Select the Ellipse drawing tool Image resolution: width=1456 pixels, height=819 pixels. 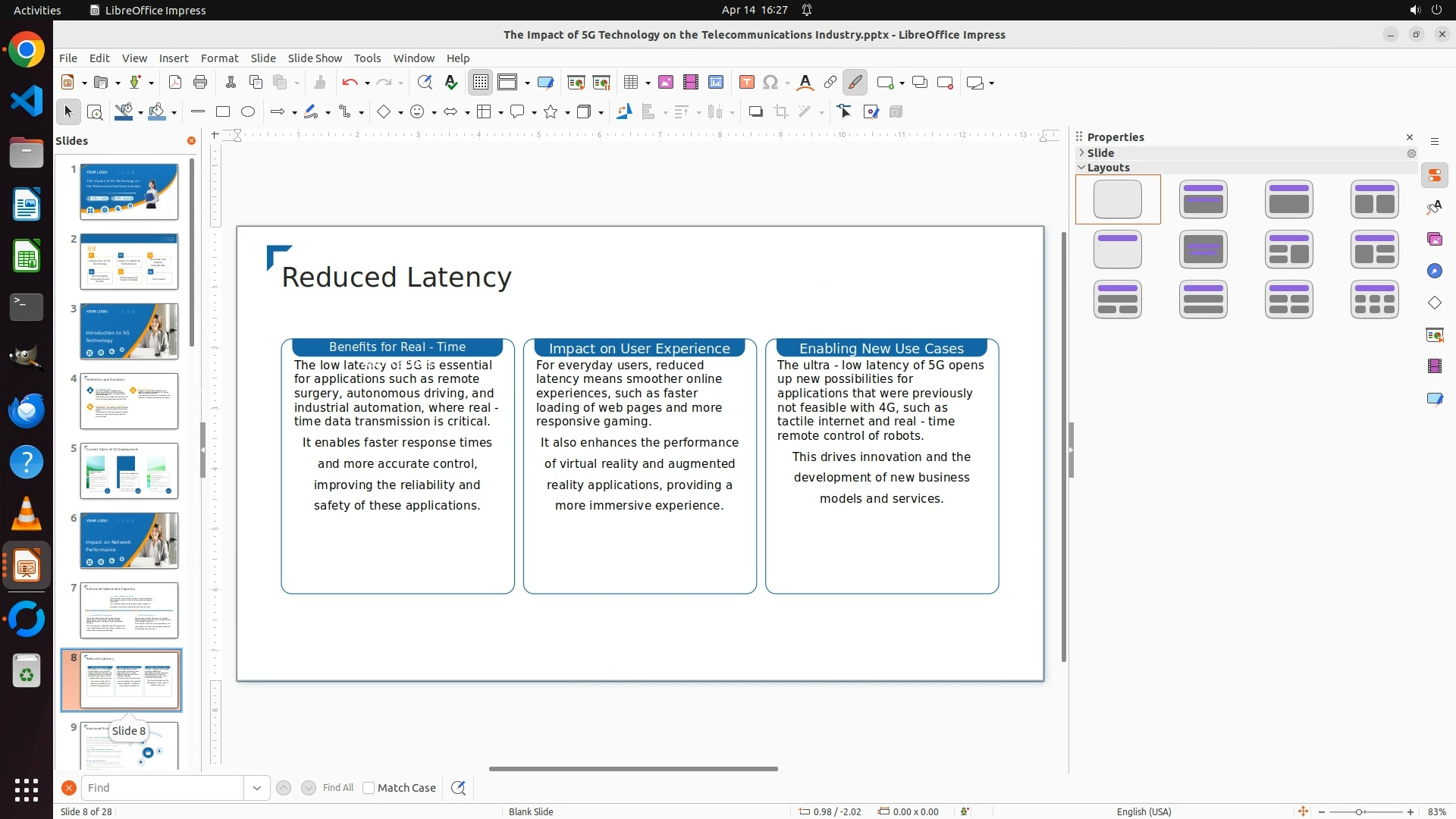(248, 112)
